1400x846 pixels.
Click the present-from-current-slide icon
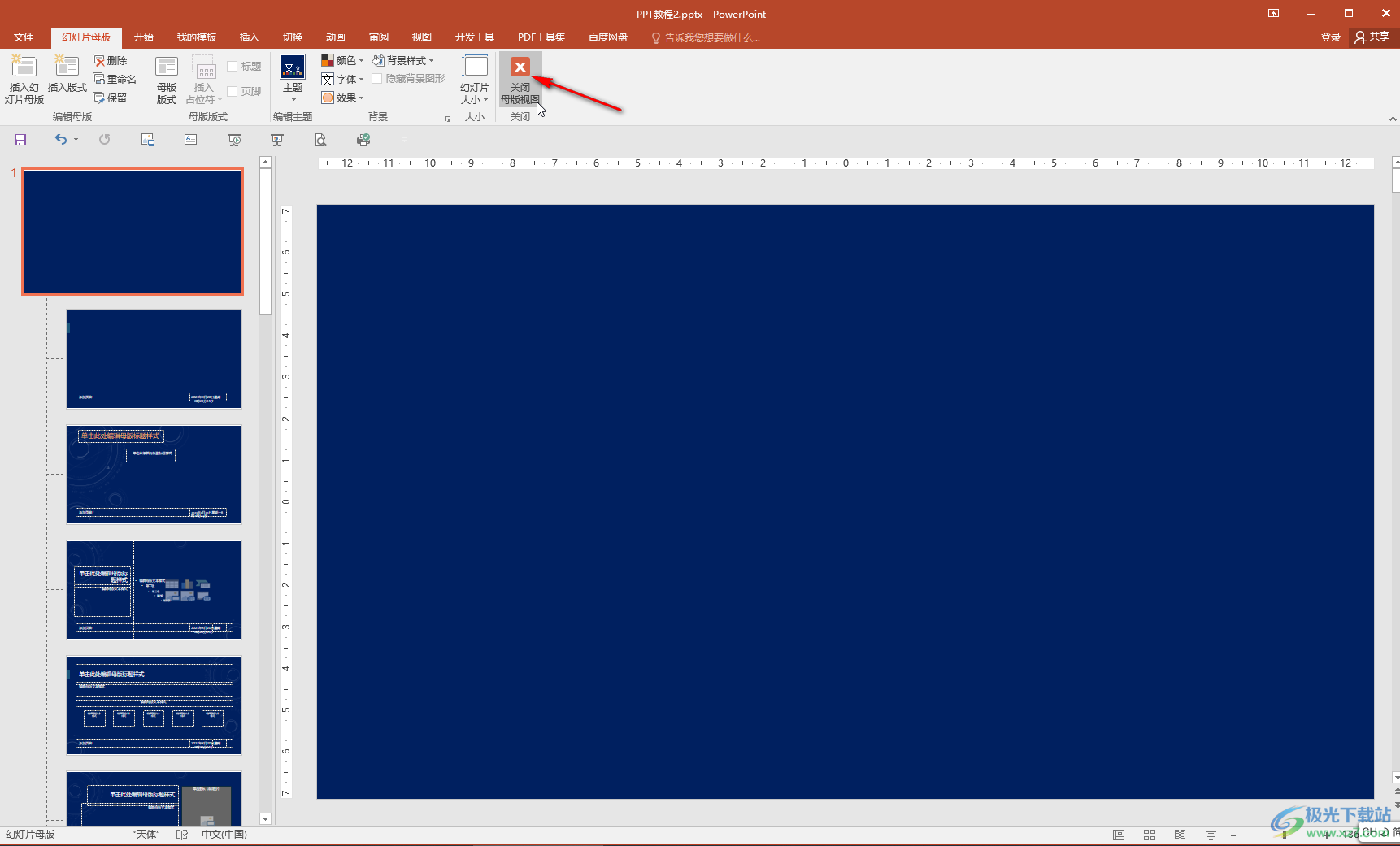pos(277,140)
